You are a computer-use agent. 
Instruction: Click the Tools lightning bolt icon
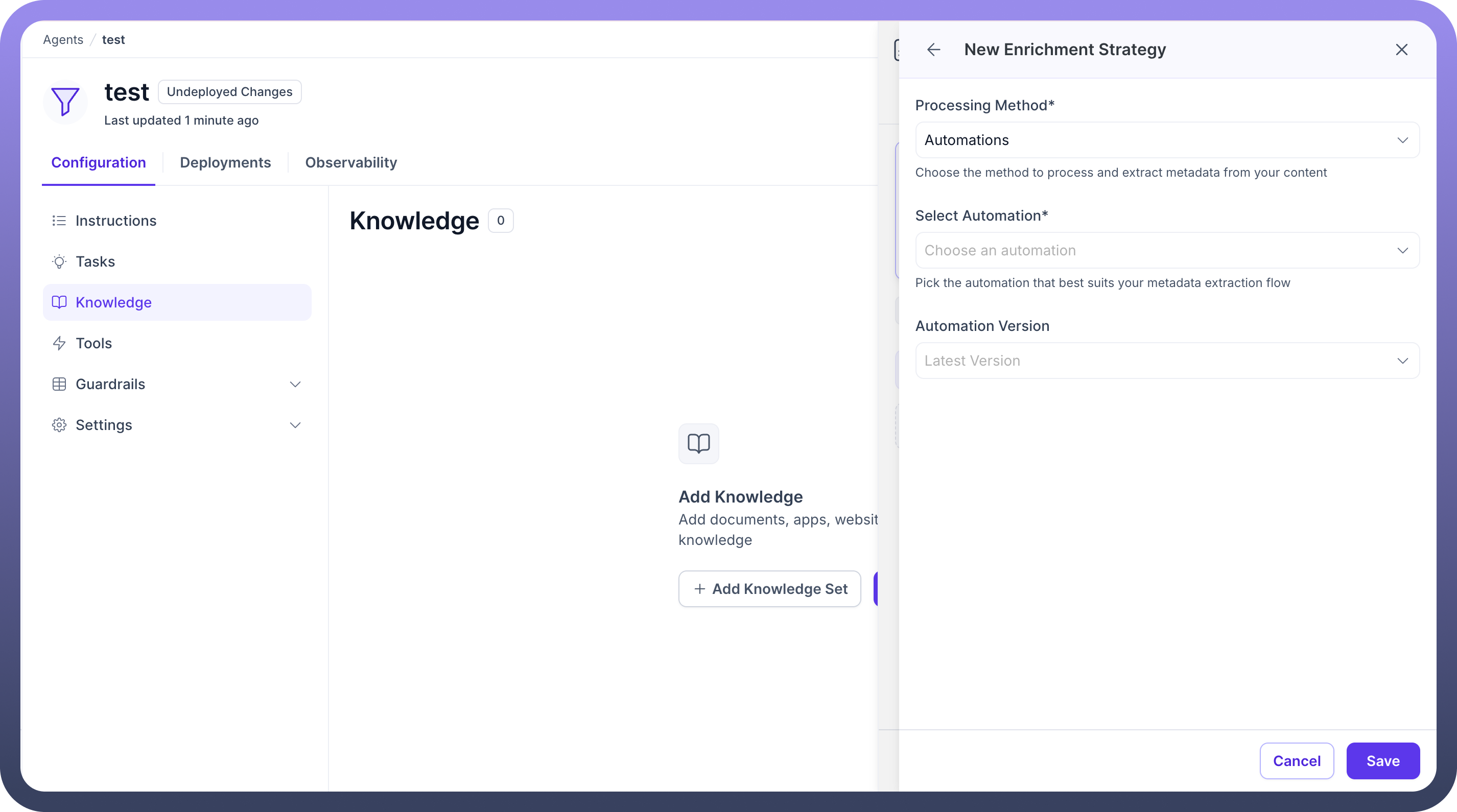point(59,343)
